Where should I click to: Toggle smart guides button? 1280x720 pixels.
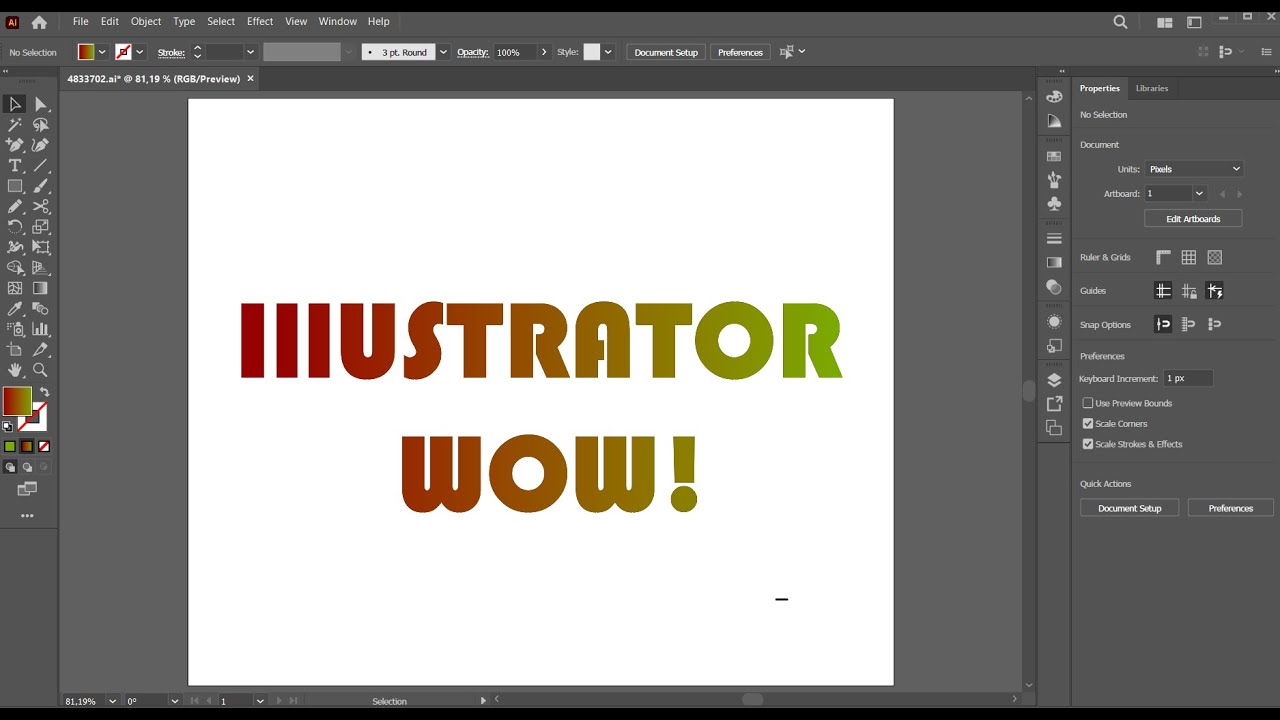tap(1215, 291)
